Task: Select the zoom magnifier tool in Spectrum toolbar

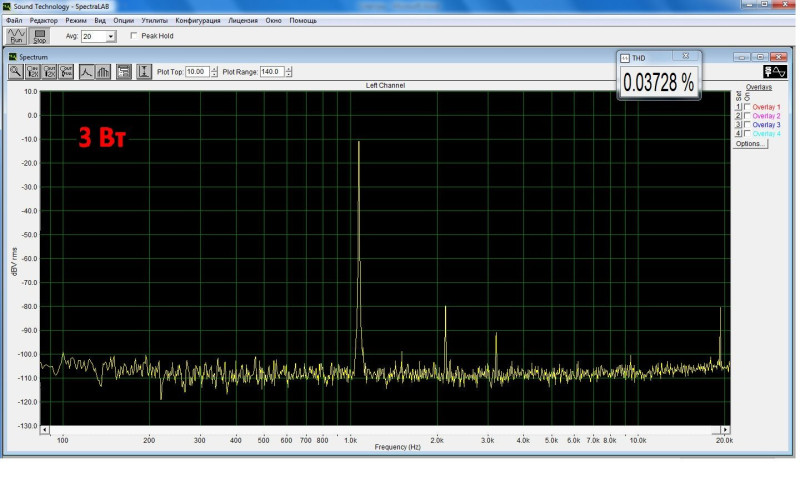Action: 15,72
